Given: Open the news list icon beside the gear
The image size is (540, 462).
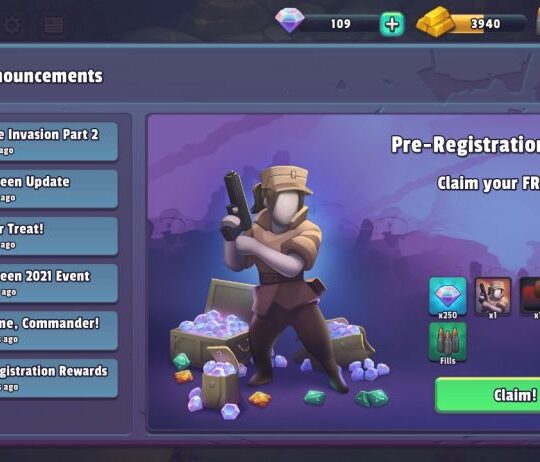Looking at the screenshot, I should (x=54, y=25).
